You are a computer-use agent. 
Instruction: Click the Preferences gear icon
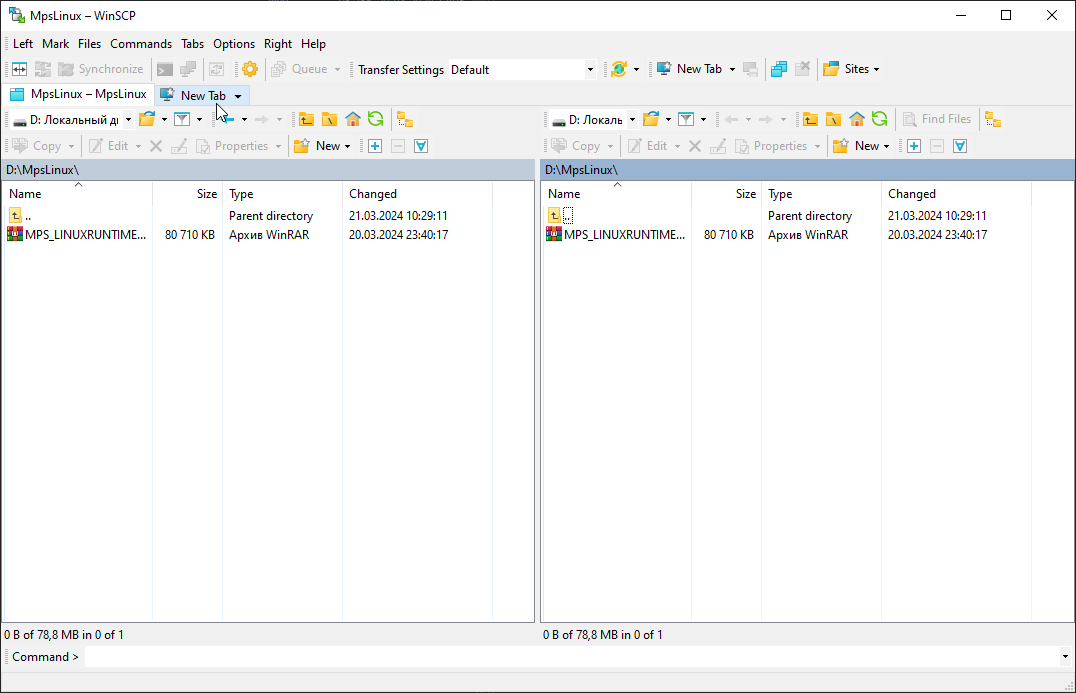click(250, 69)
